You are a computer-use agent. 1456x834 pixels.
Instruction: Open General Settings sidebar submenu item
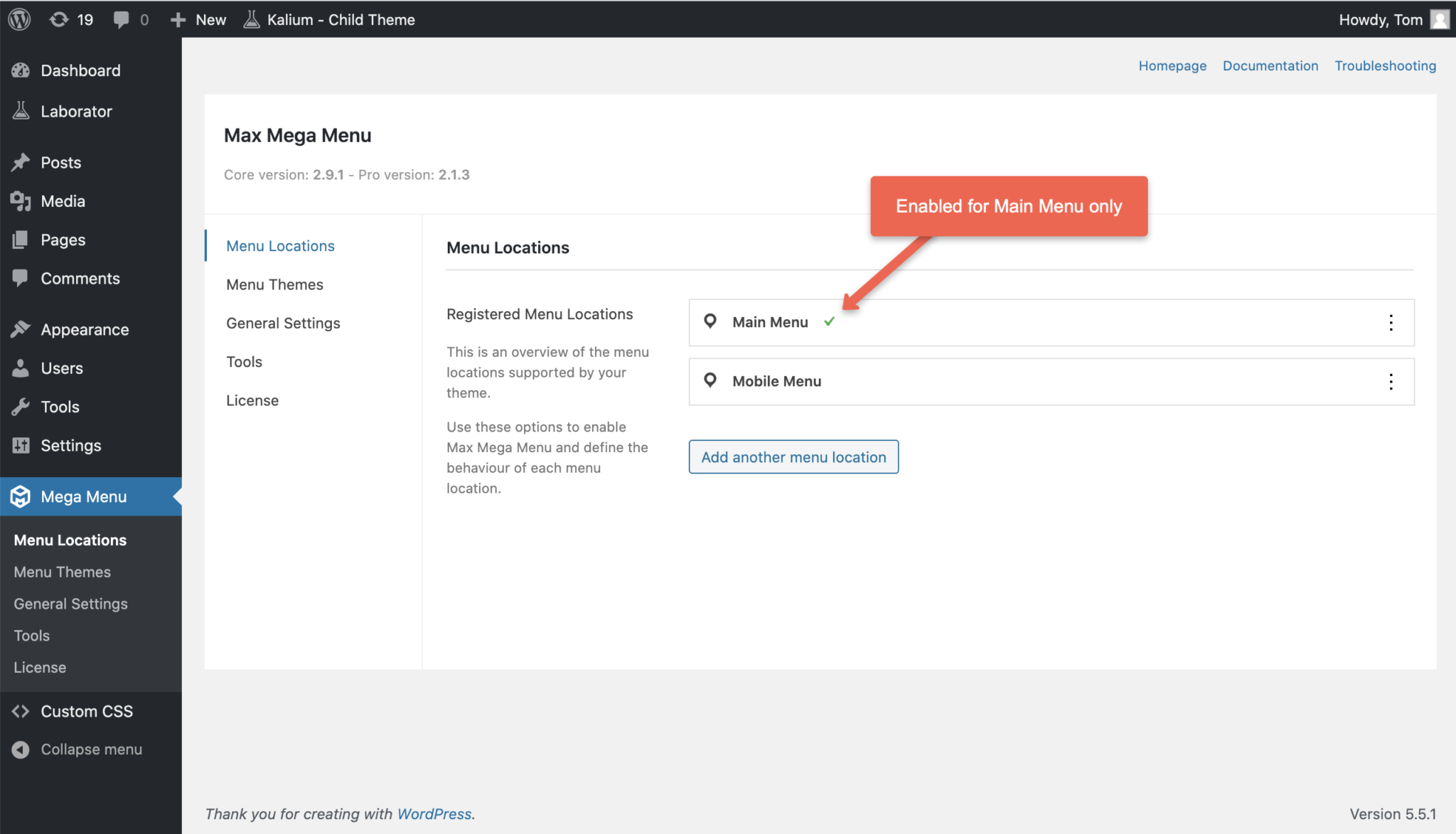click(x=71, y=604)
